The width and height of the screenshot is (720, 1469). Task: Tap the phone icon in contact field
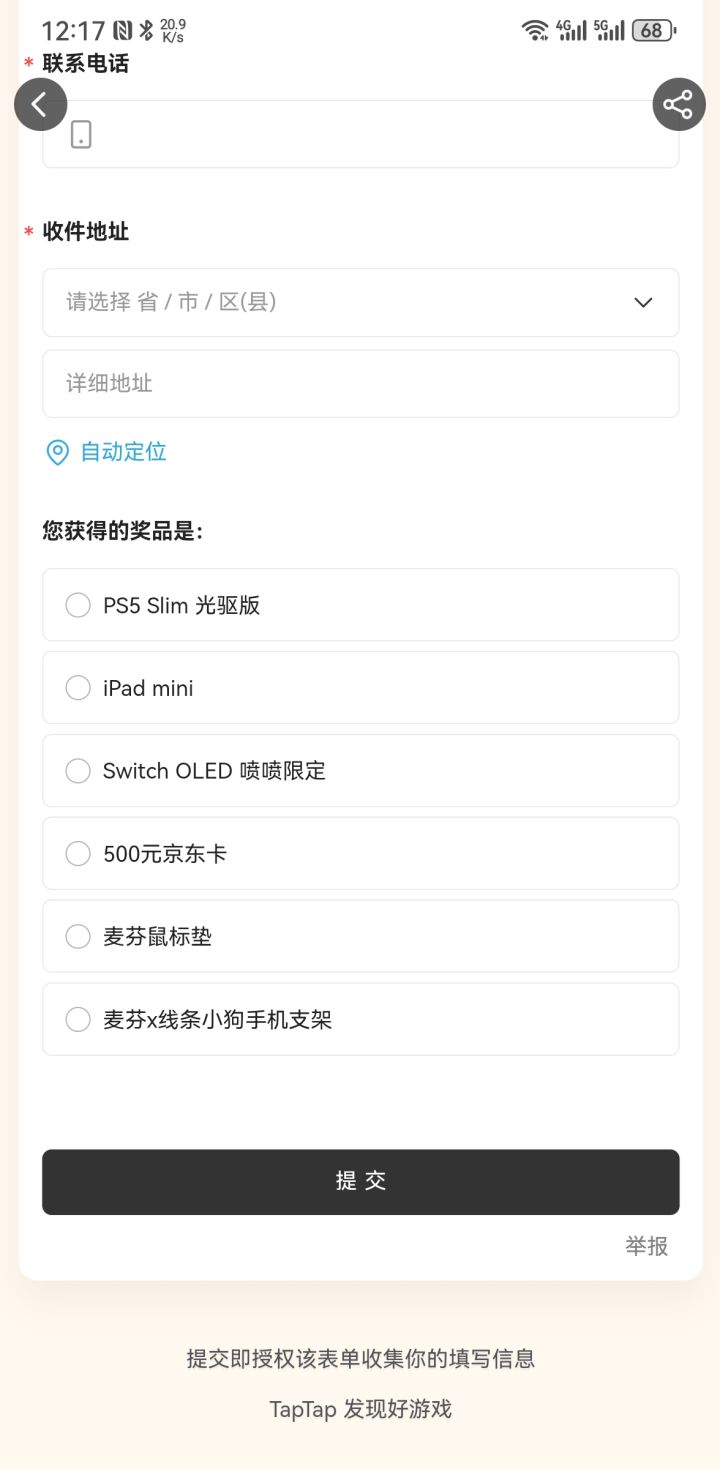81,135
